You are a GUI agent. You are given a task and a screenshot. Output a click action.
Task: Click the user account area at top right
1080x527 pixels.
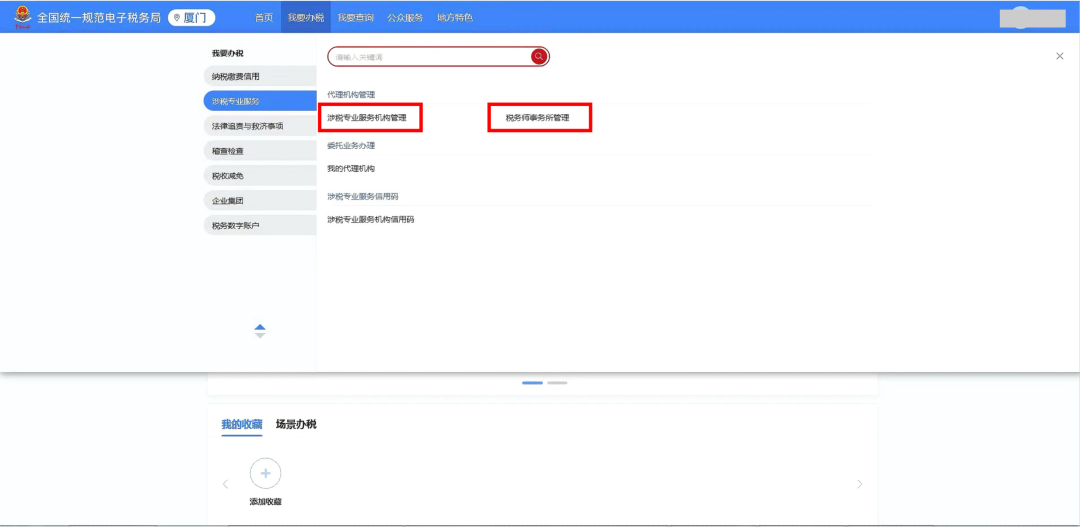tap(1033, 18)
